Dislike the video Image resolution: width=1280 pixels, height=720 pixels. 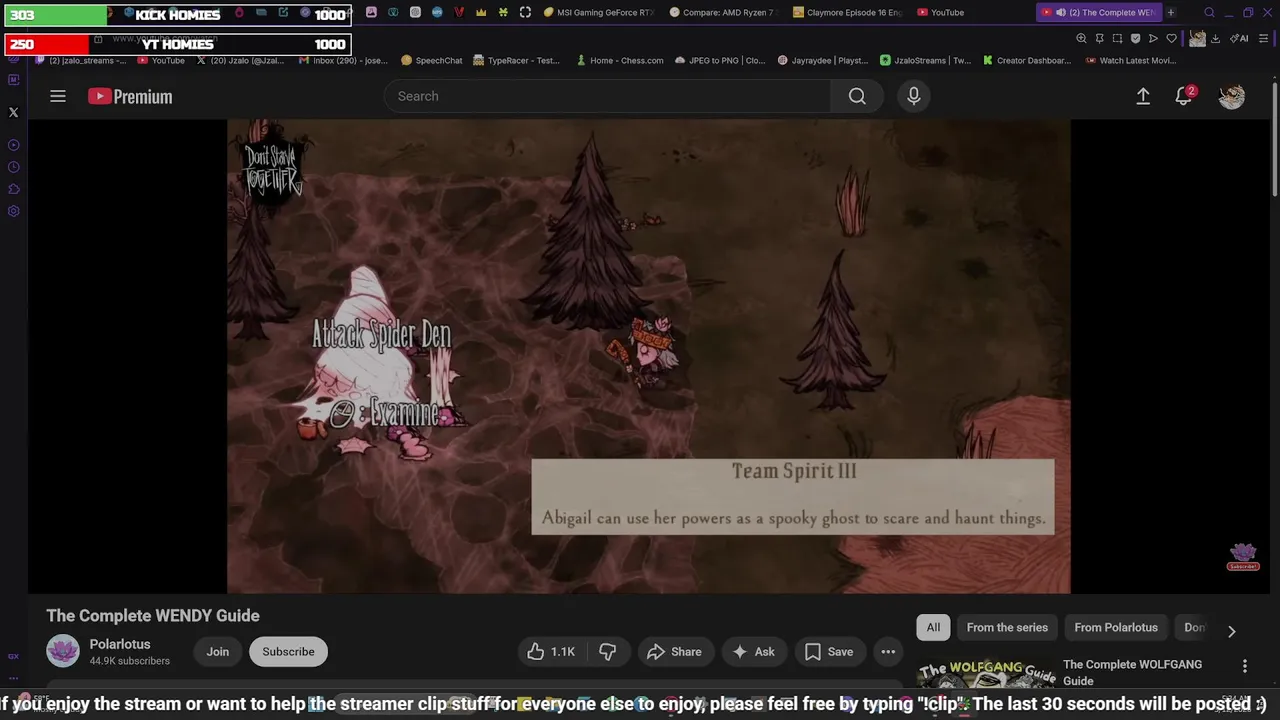[x=608, y=652]
